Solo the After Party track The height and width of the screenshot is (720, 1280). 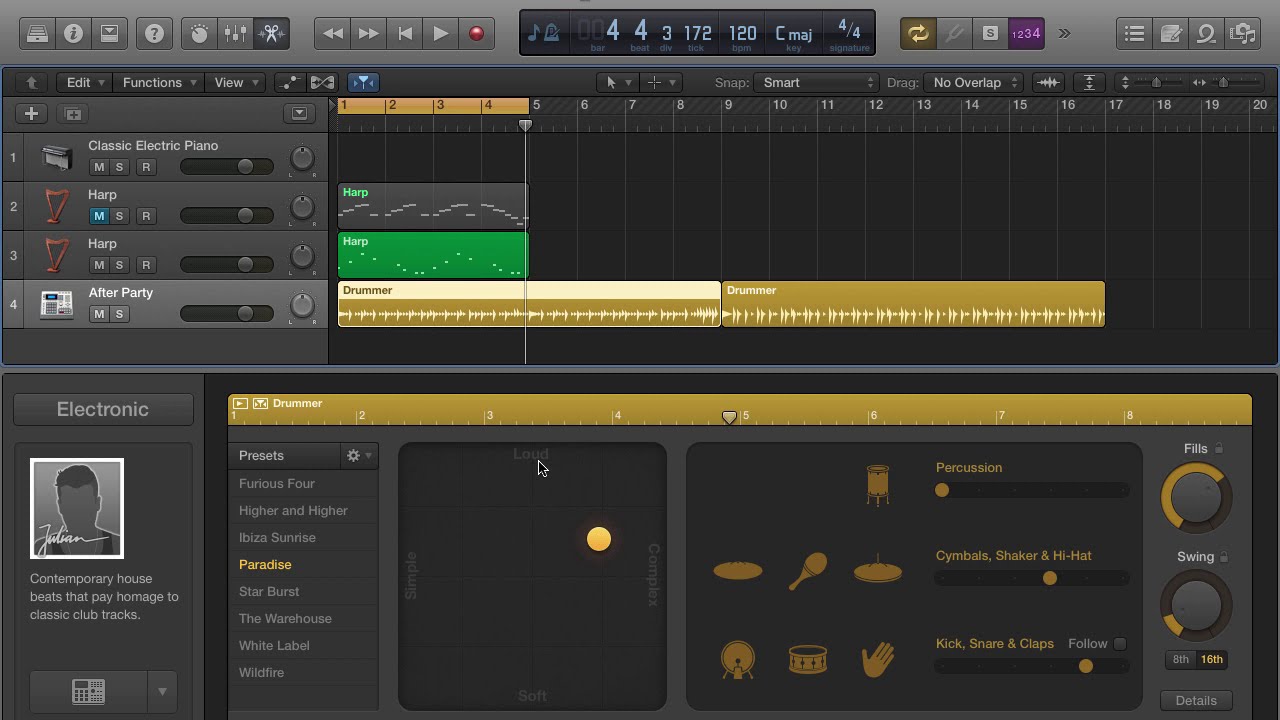pos(119,314)
